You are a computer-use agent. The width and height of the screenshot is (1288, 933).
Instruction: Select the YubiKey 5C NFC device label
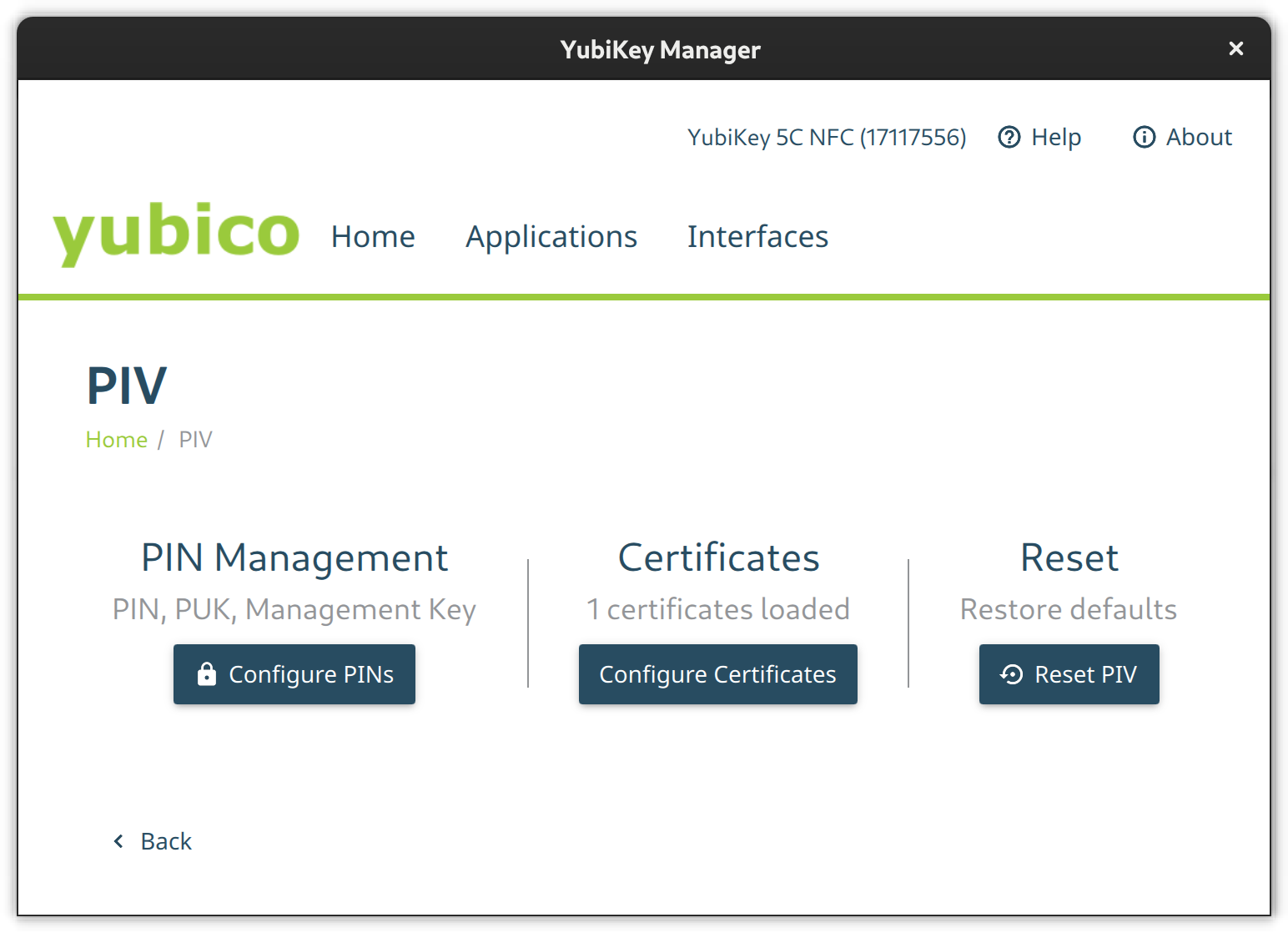pos(826,137)
